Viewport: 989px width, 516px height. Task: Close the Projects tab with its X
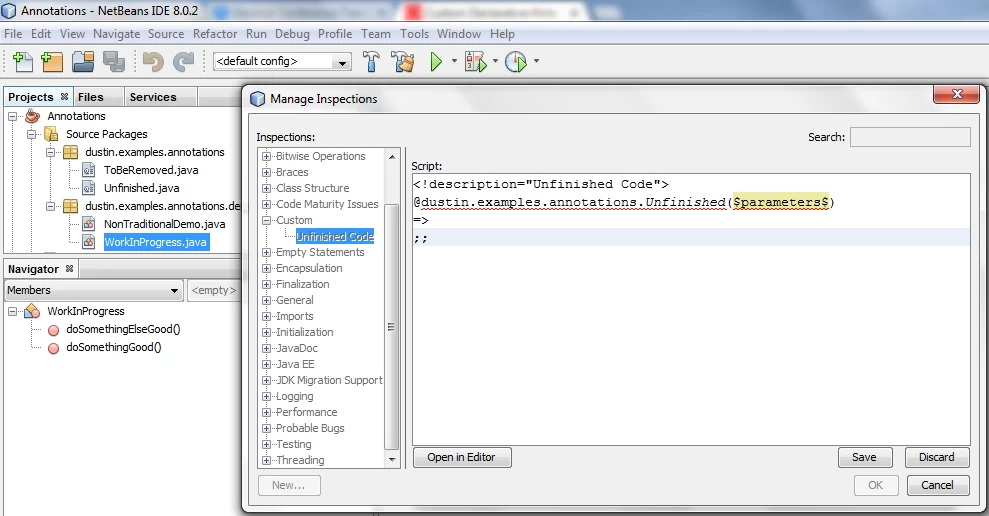click(x=64, y=97)
